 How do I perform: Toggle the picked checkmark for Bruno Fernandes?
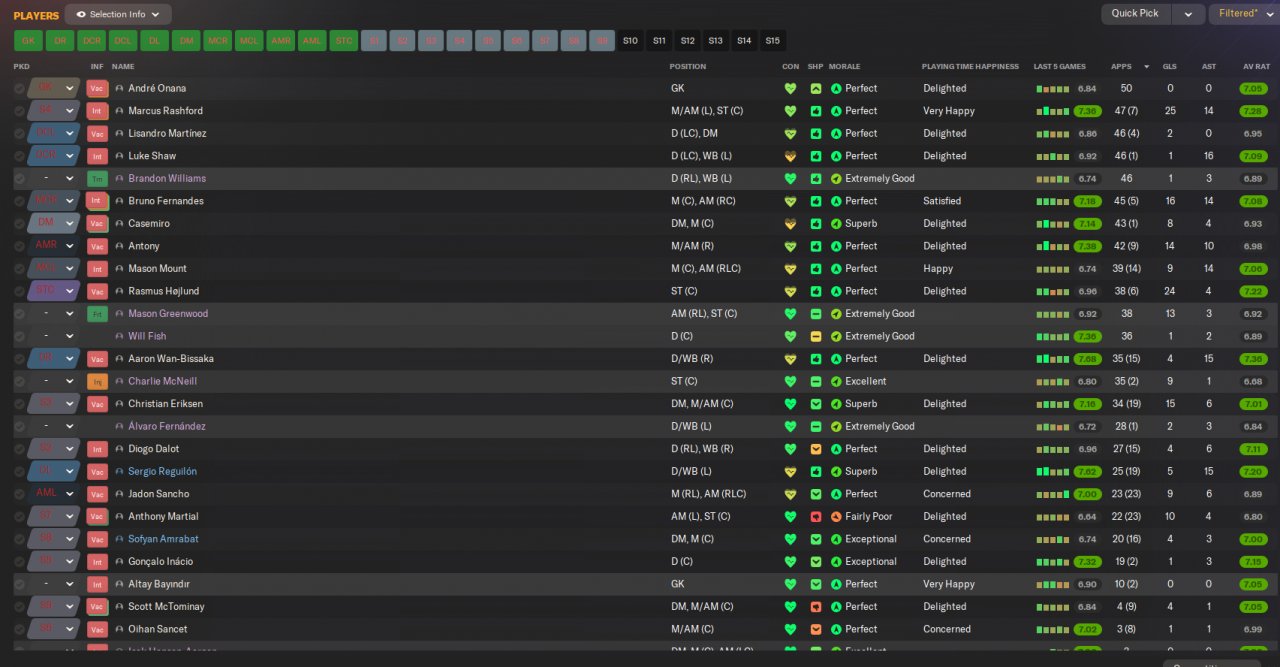pyautogui.click(x=19, y=201)
